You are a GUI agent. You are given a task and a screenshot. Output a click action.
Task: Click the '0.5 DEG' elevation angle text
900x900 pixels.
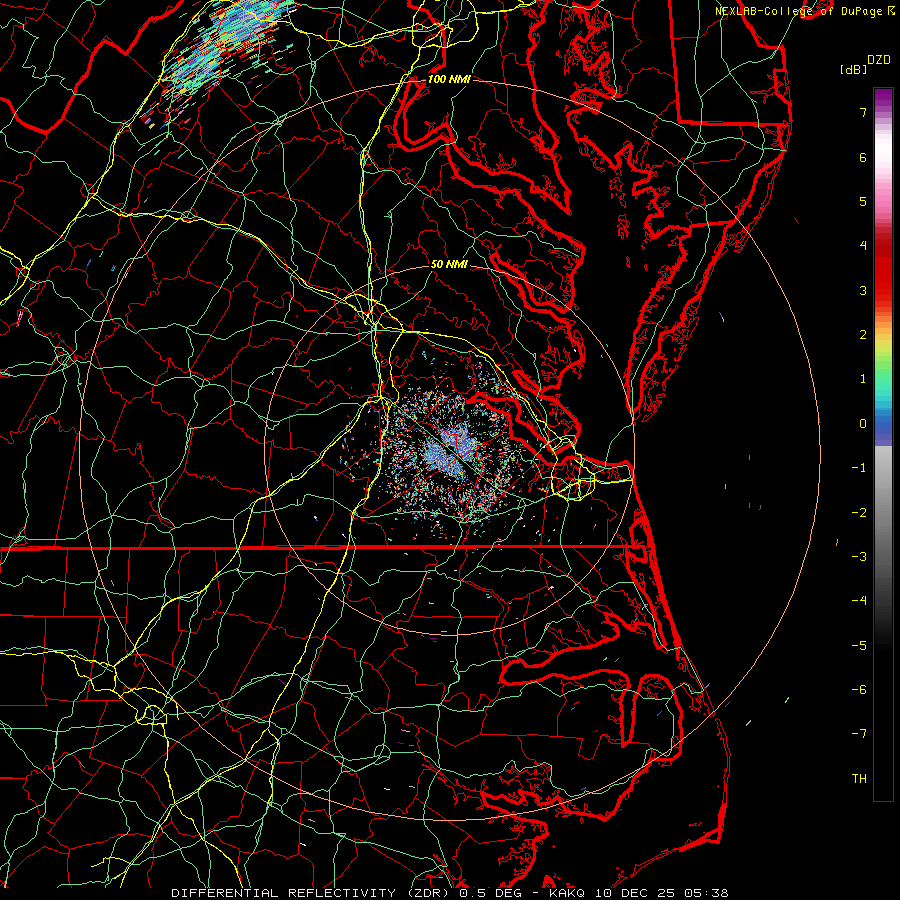(490, 893)
